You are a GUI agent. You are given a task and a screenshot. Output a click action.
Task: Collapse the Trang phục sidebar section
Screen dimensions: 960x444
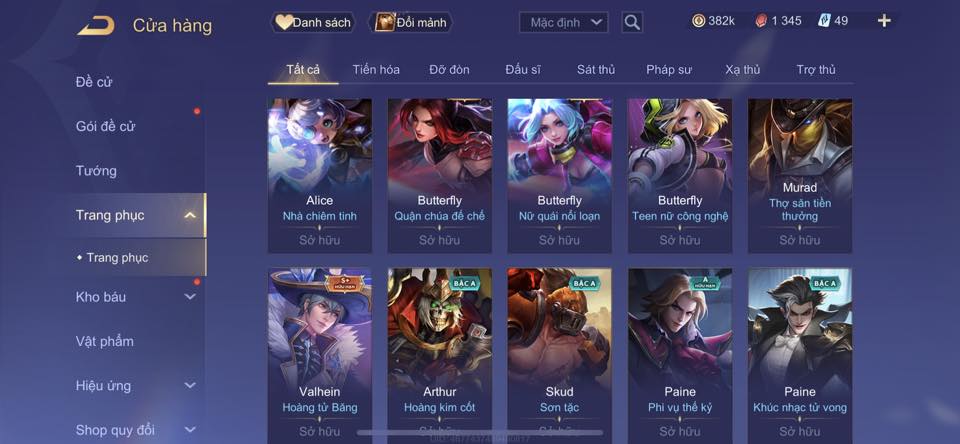190,215
